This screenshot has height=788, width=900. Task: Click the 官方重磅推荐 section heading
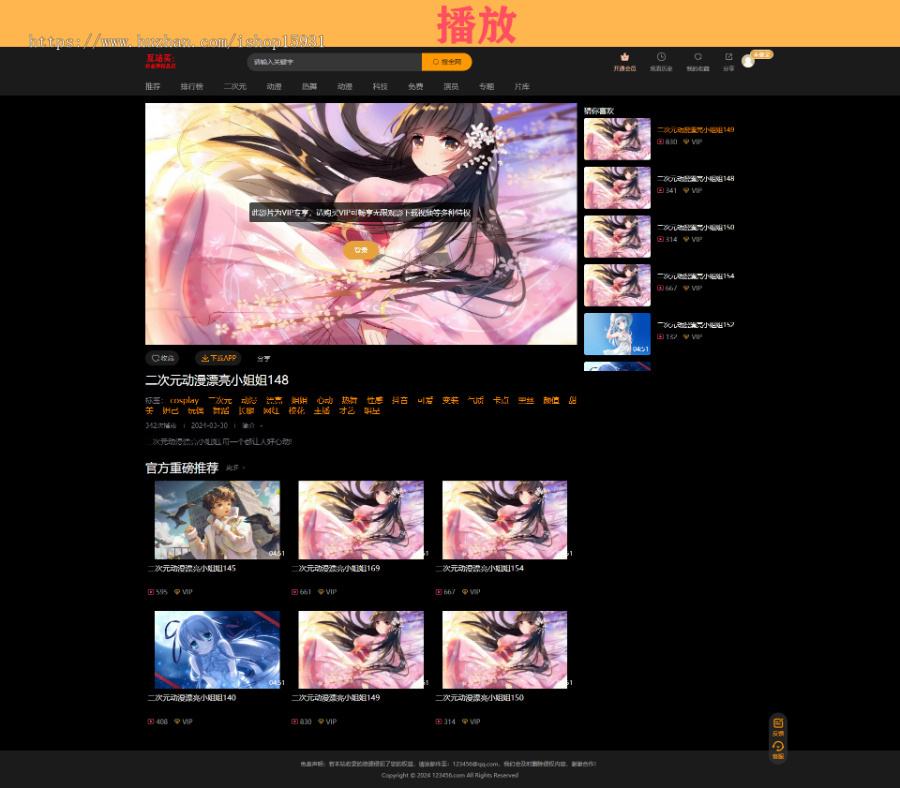[182, 468]
